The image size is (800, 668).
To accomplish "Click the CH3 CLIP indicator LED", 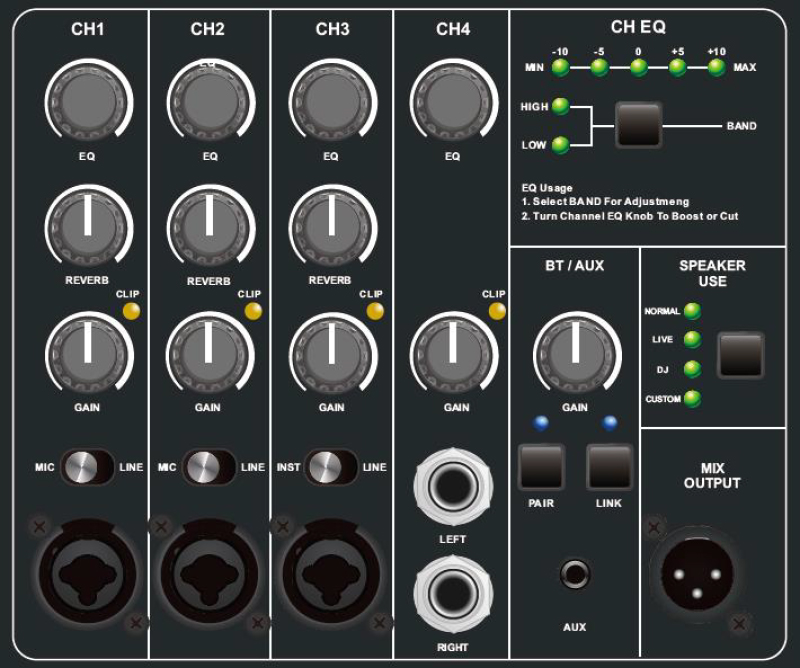I will 375,311.
